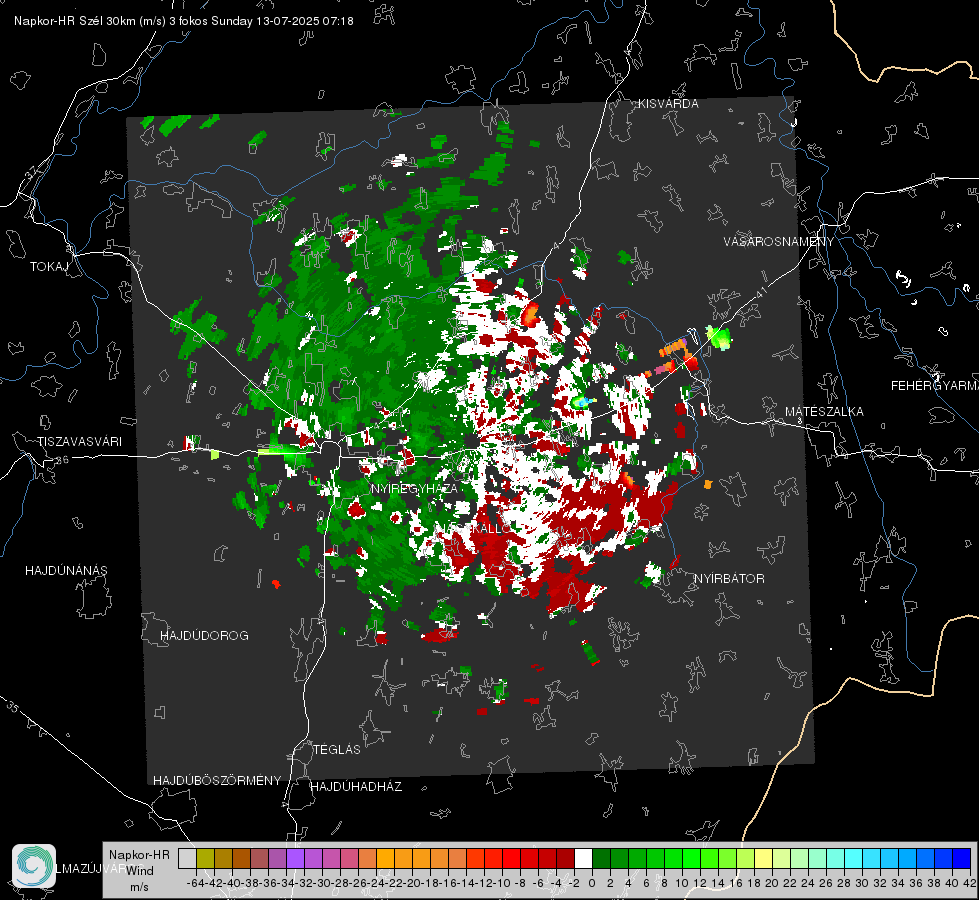Select the NYÍRBÁTOR town label
The width and height of the screenshot is (979, 900).
pyautogui.click(x=729, y=579)
